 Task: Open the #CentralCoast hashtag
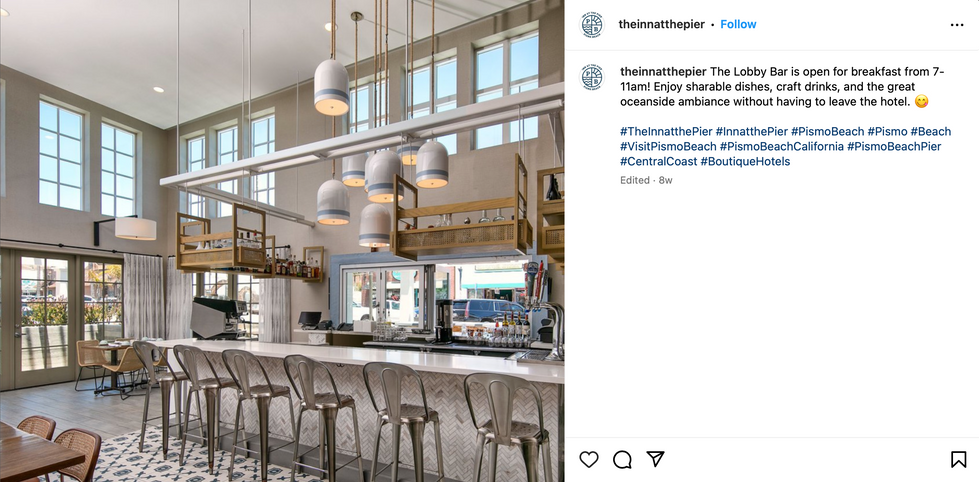pos(658,162)
